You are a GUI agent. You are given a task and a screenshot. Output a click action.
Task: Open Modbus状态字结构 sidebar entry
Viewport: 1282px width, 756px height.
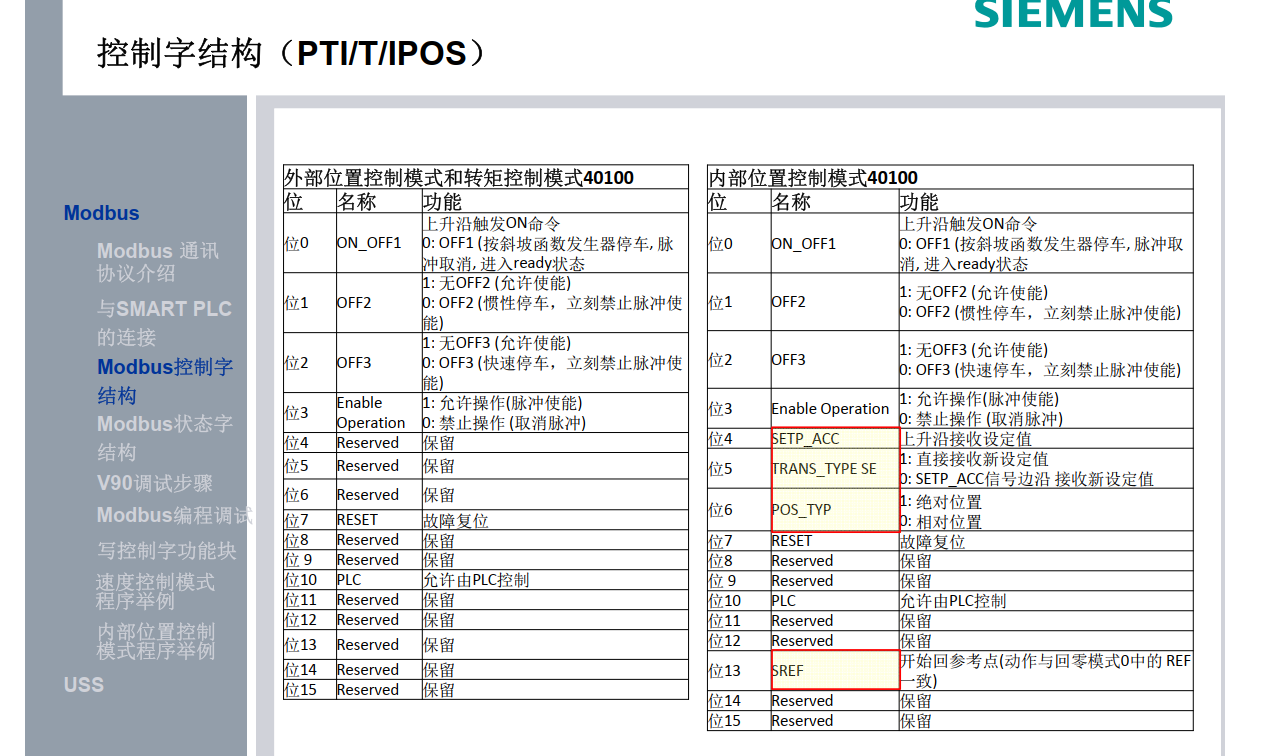tap(165, 438)
